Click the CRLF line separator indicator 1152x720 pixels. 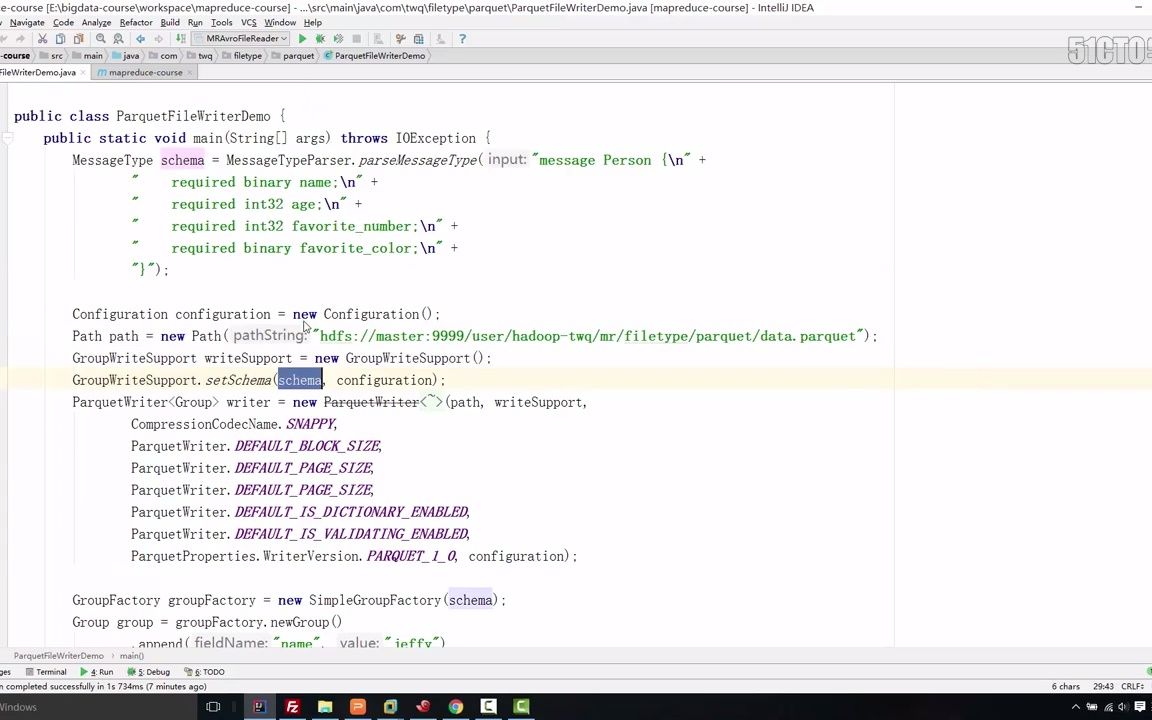[1131, 686]
